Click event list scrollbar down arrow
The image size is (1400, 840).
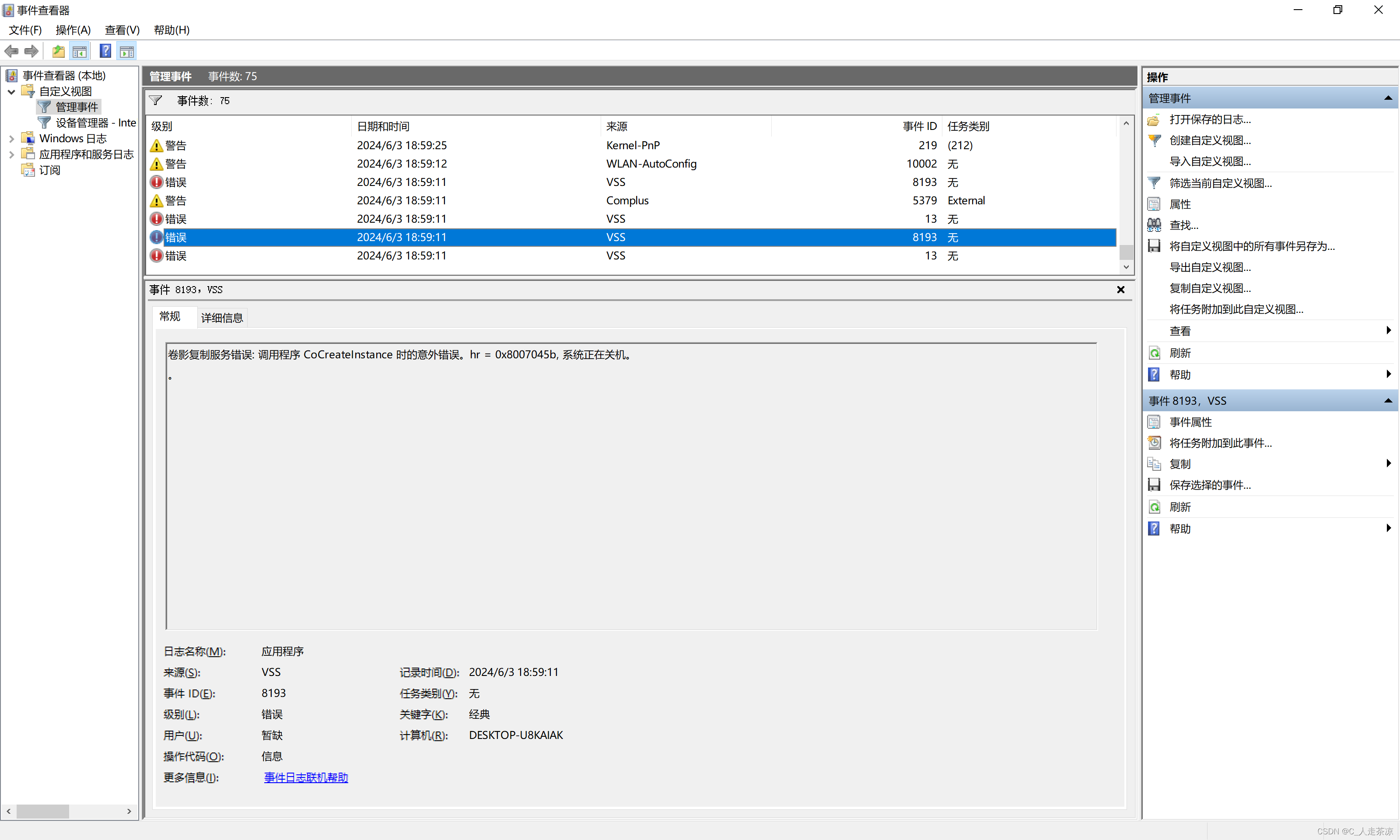click(1126, 267)
